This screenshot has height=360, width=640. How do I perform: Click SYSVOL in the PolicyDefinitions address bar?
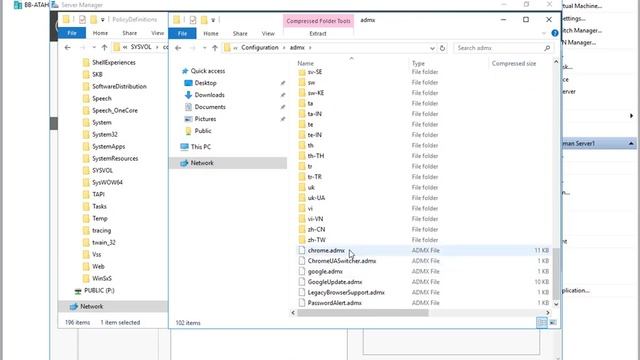click(141, 47)
